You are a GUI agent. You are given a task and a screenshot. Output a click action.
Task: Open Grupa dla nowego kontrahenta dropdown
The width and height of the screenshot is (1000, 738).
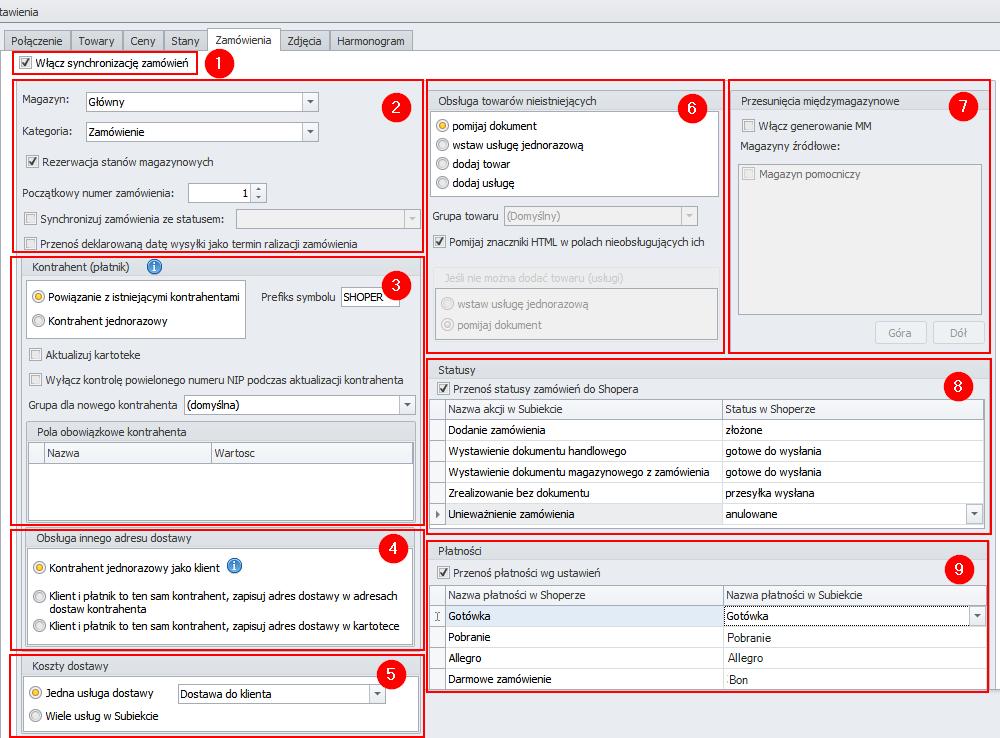[x=408, y=405]
